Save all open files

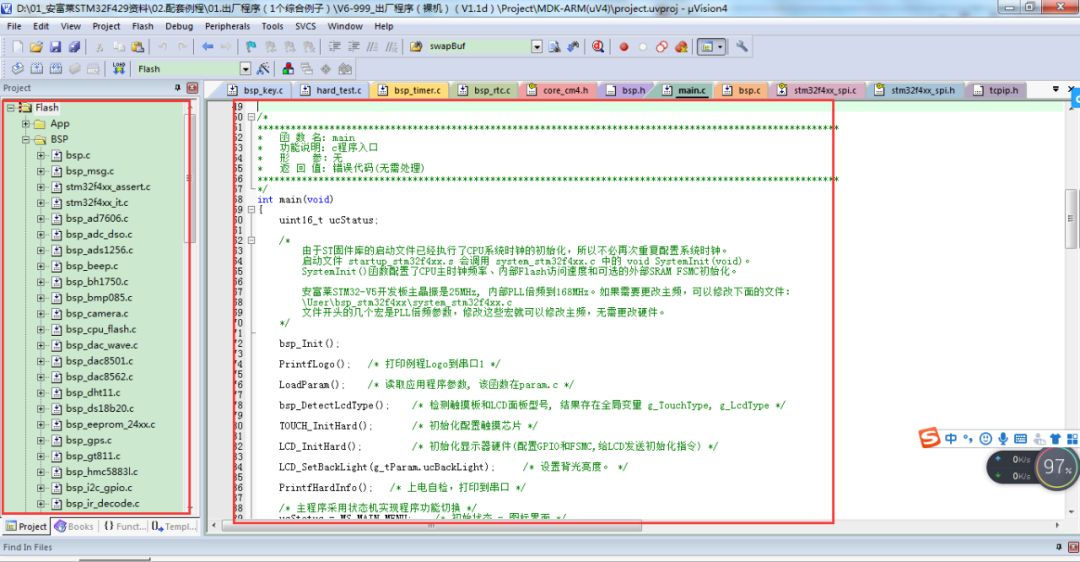[x=74, y=47]
